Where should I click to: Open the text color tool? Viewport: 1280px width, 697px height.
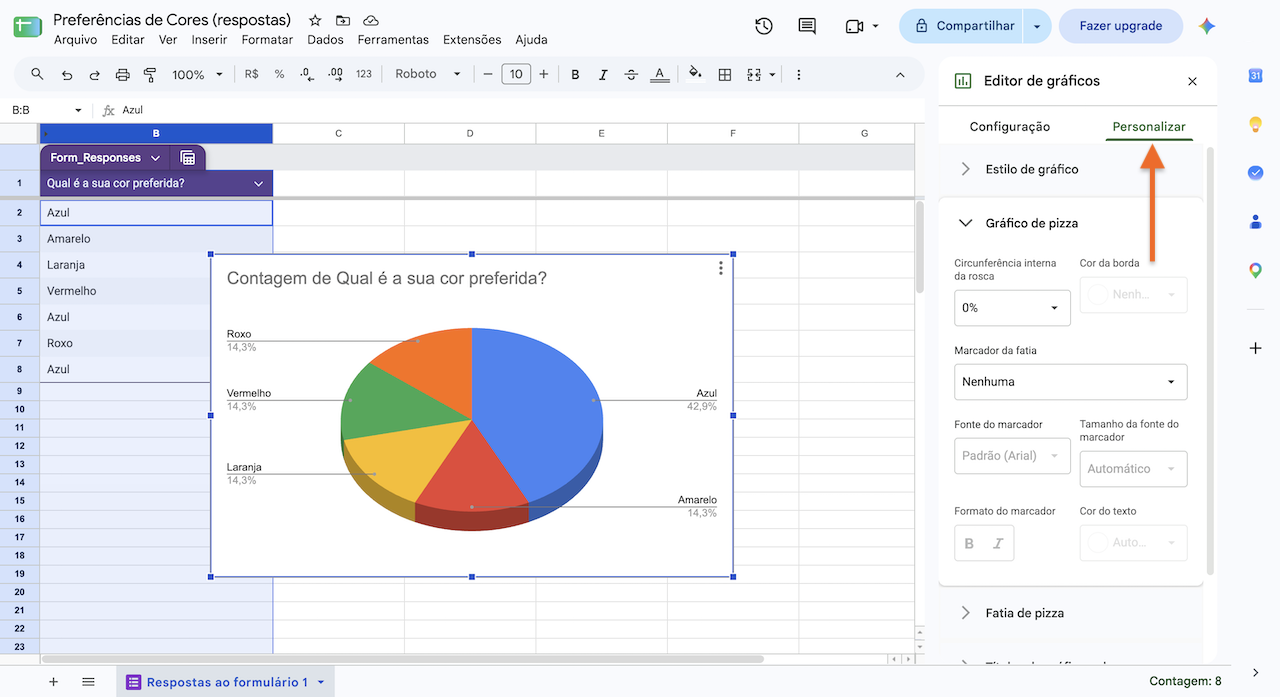tap(659, 74)
